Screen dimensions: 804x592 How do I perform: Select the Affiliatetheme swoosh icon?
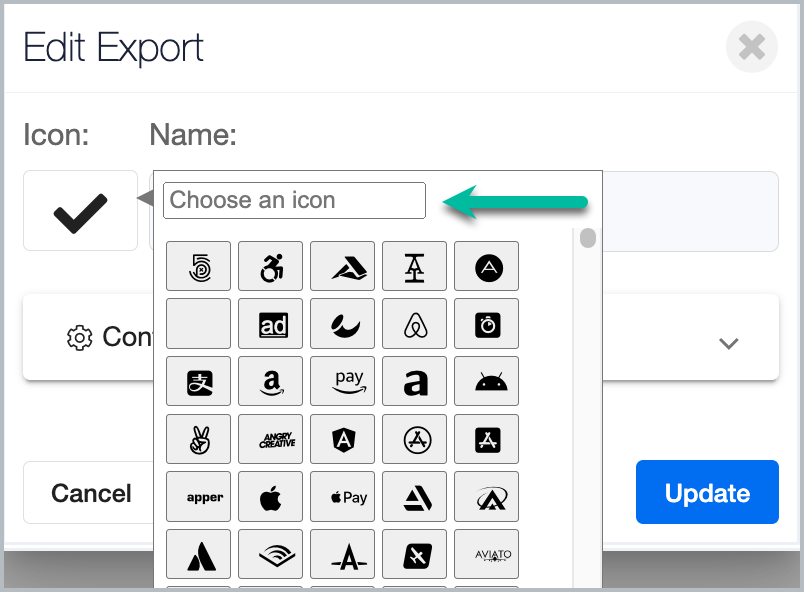point(343,324)
